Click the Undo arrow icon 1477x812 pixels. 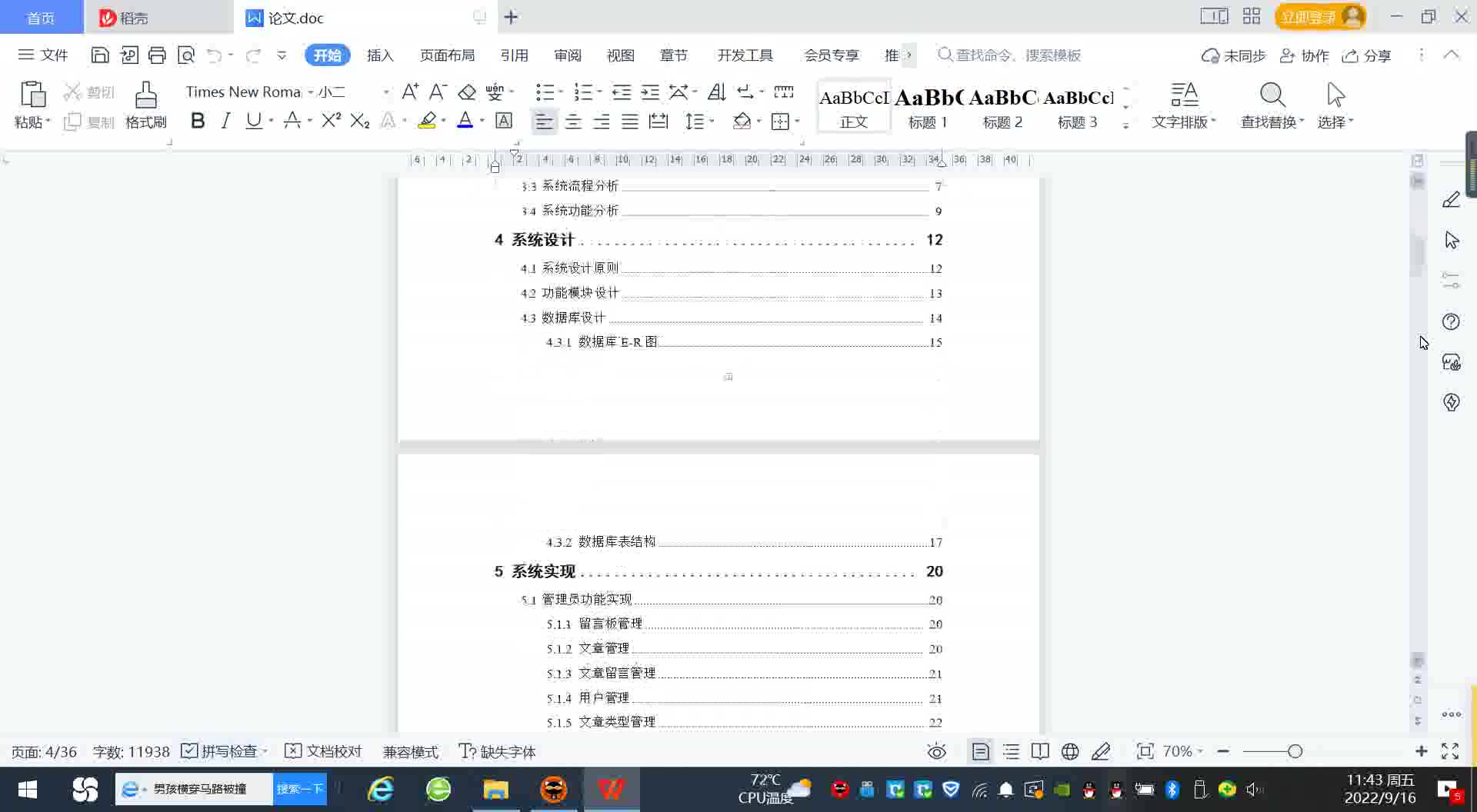[x=215, y=55]
